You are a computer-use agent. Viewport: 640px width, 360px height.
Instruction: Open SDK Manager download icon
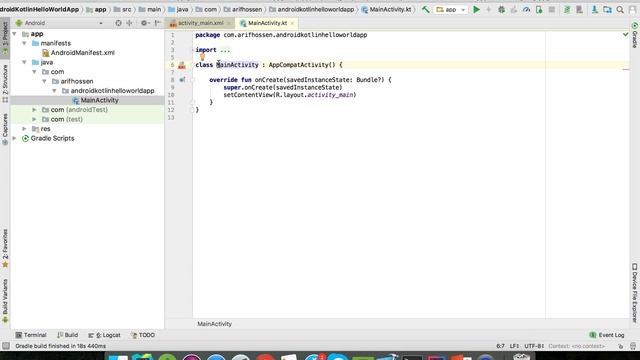[595, 9]
